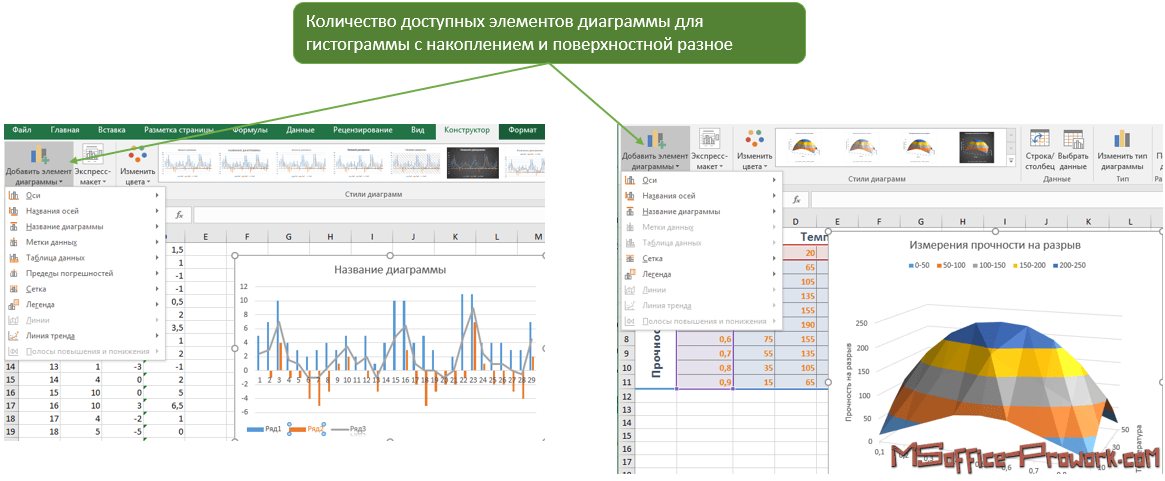Select the dark chart style thumbnail, left window
Screen dimensions: 1165x481
point(474,164)
